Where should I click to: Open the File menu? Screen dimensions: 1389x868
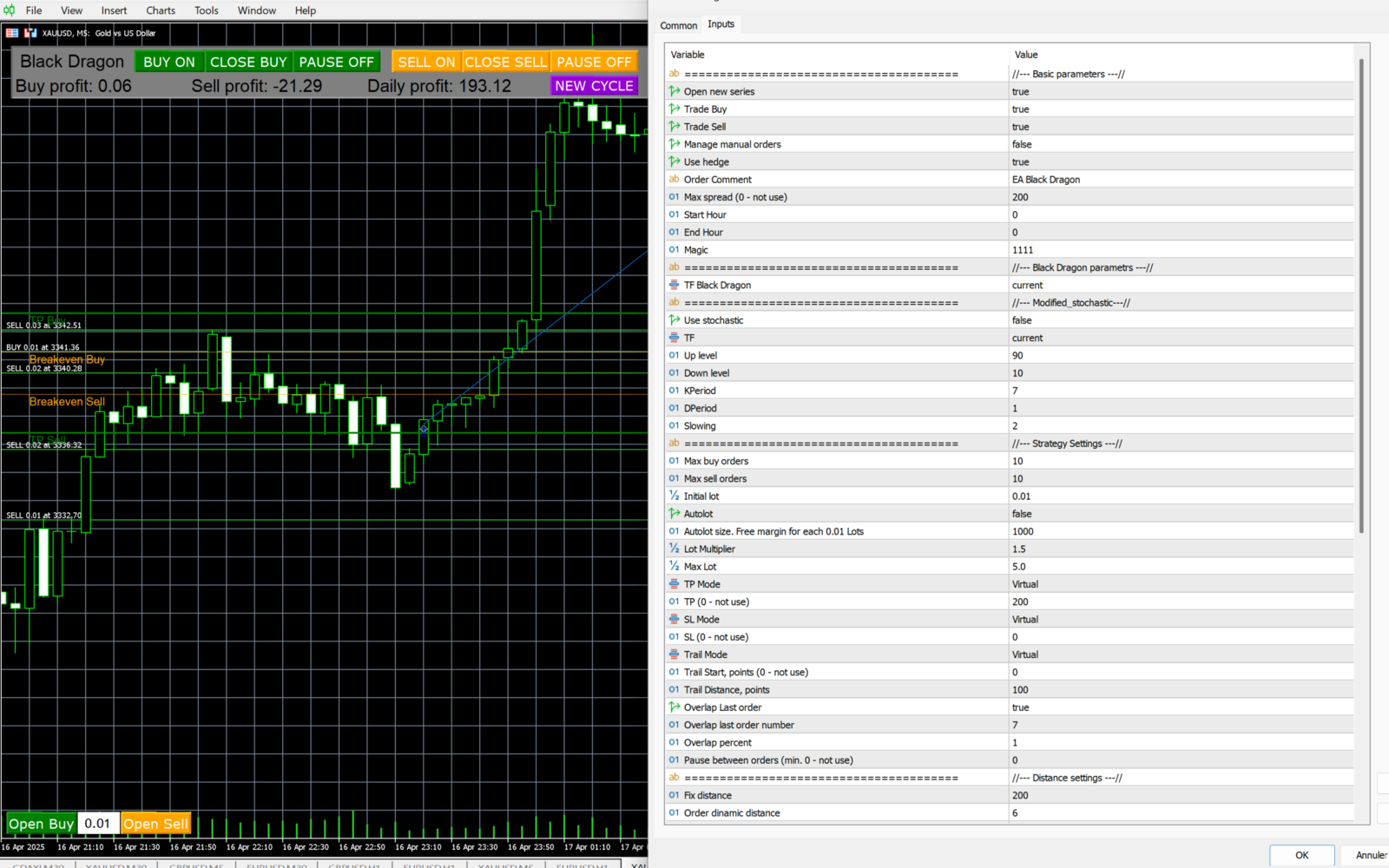point(34,10)
